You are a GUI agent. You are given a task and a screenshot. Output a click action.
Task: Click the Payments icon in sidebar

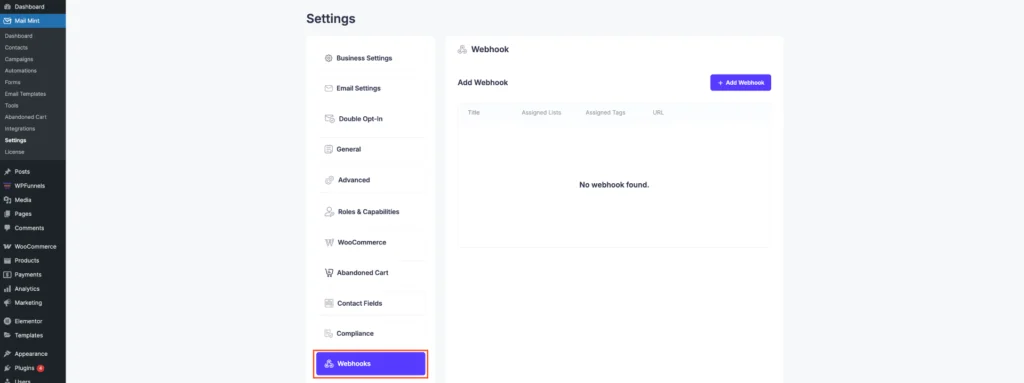(7, 275)
